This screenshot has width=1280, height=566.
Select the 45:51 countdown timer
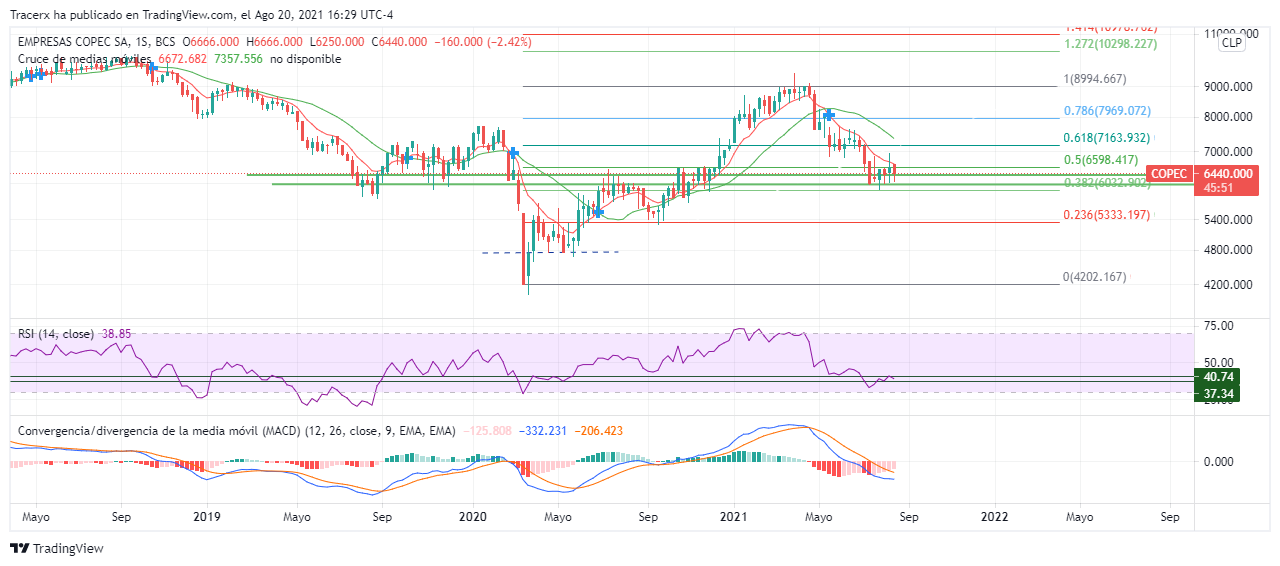click(x=1217, y=188)
